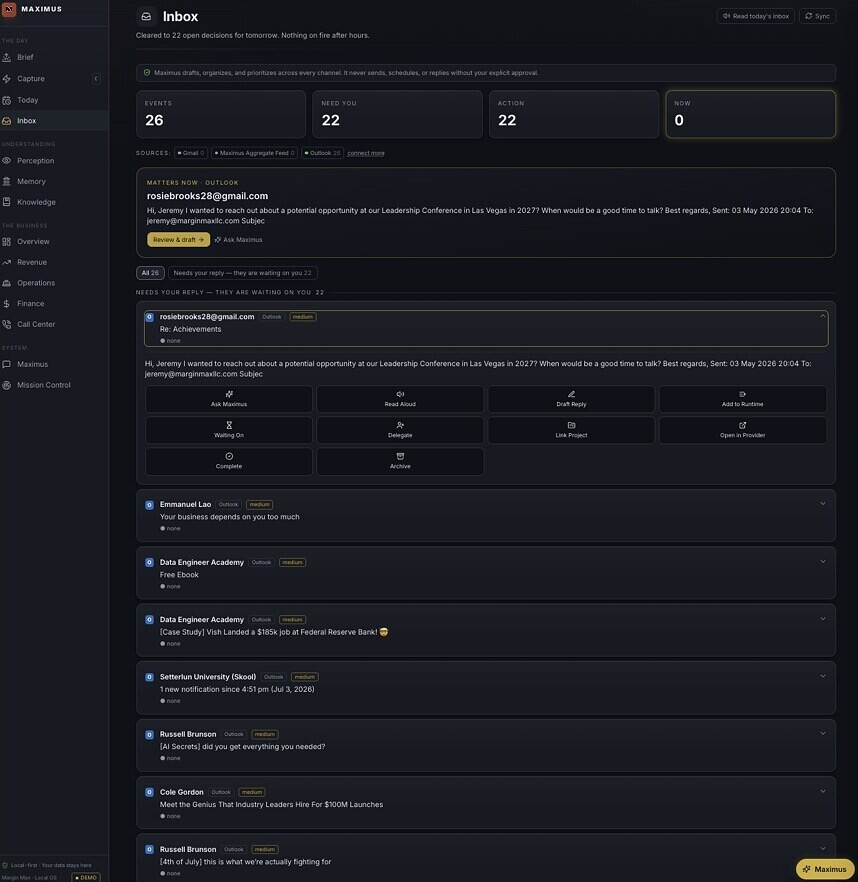Click the Maximus logo icon
Screen dimensions: 858x882
(x=9, y=9)
